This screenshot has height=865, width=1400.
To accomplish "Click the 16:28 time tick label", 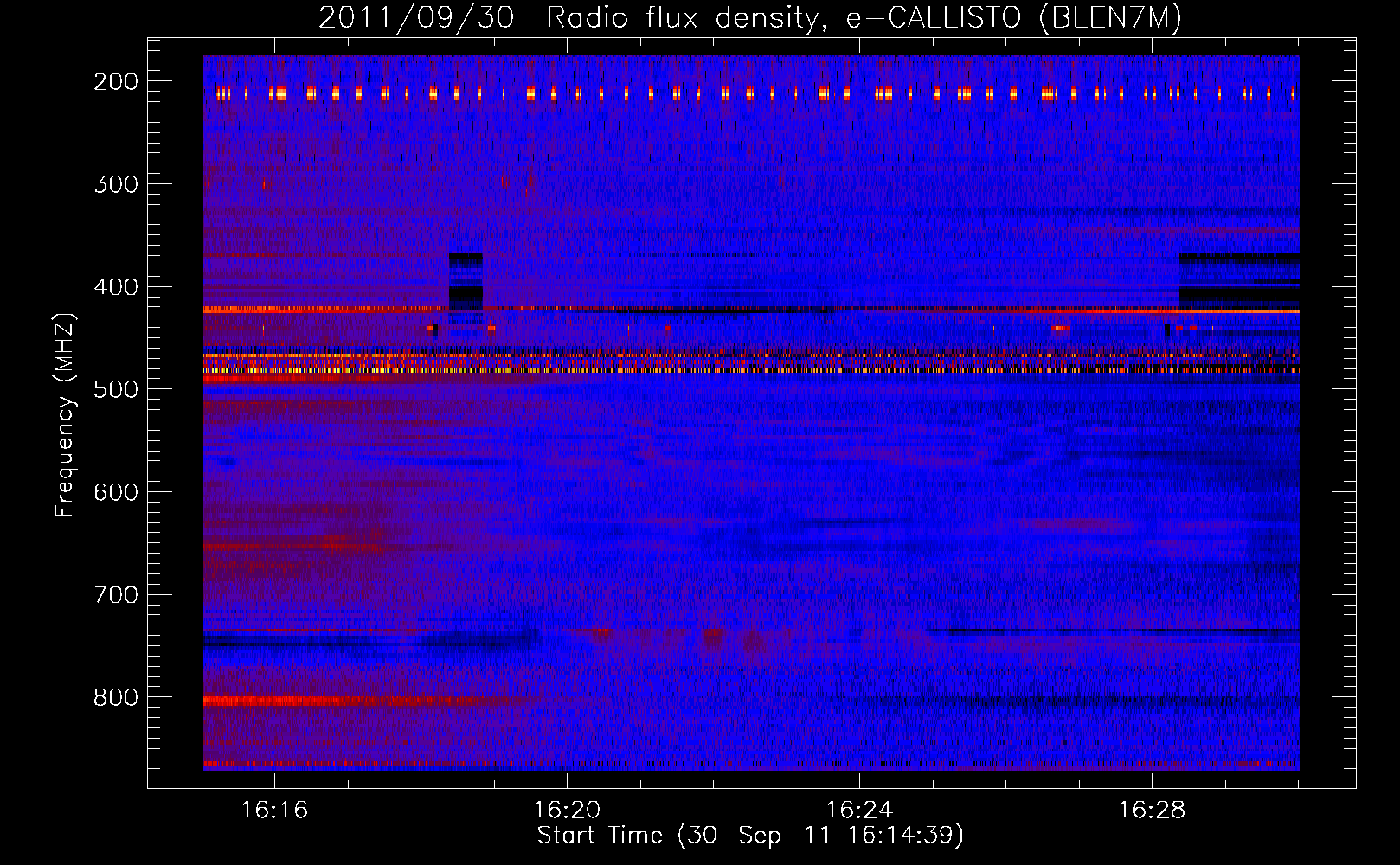I will pos(1152,811).
